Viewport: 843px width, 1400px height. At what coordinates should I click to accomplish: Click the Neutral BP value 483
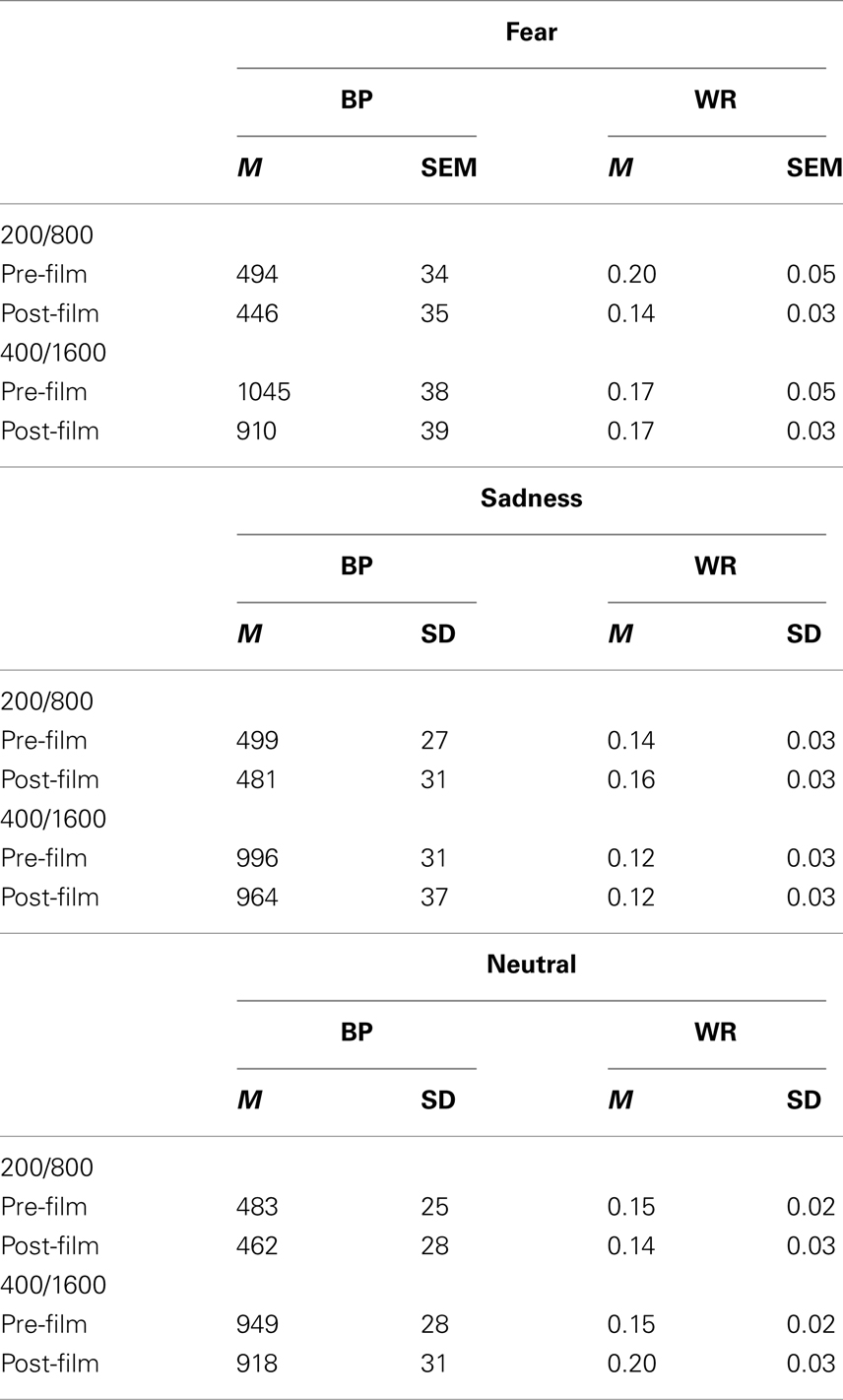[257, 1207]
